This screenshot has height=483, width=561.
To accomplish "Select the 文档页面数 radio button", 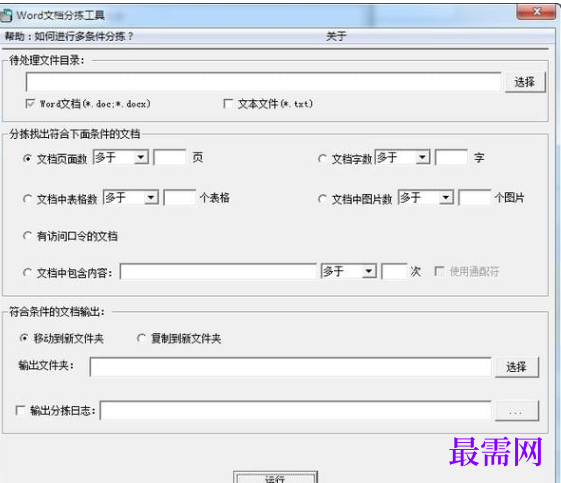I will pos(27,158).
